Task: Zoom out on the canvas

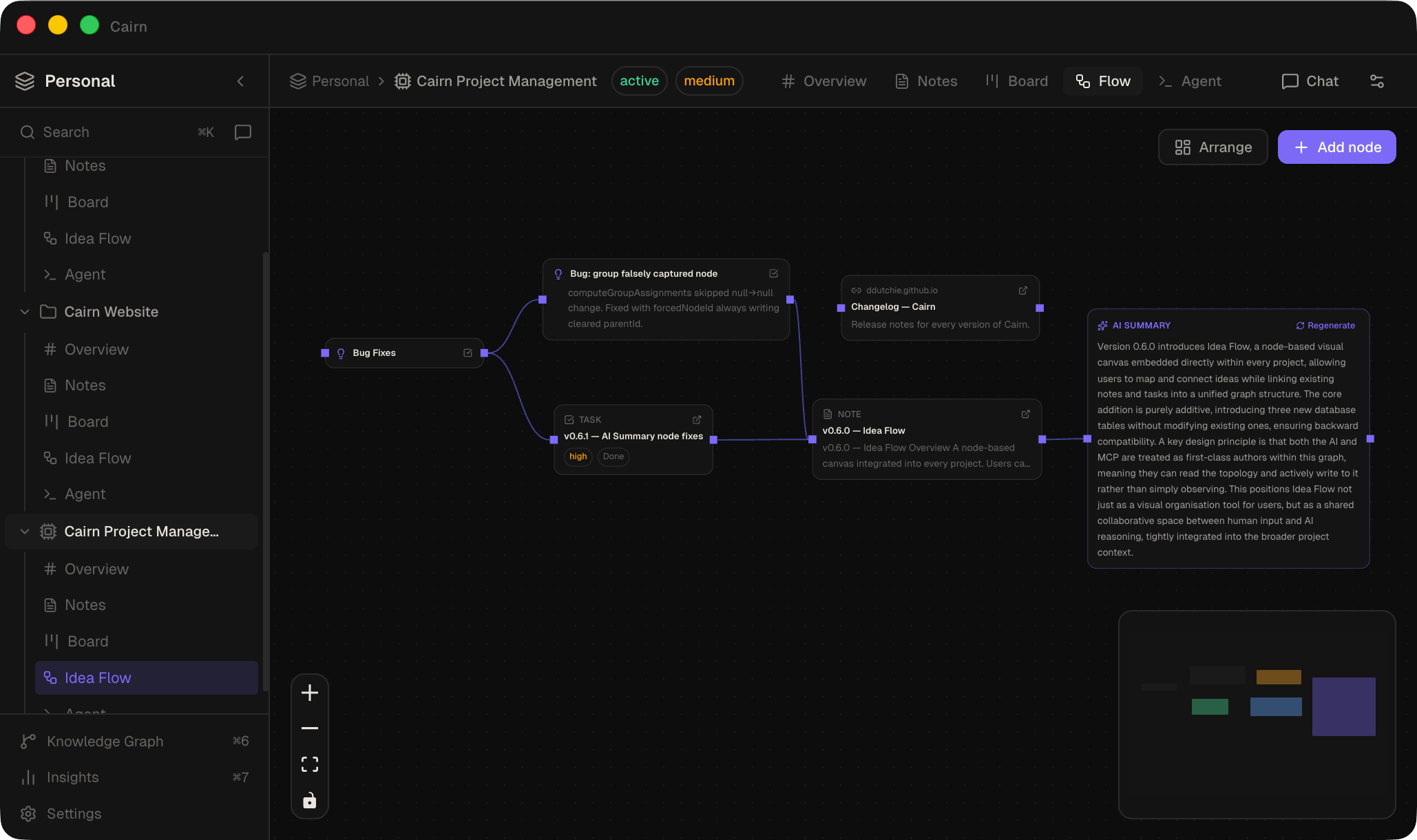Action: click(310, 728)
